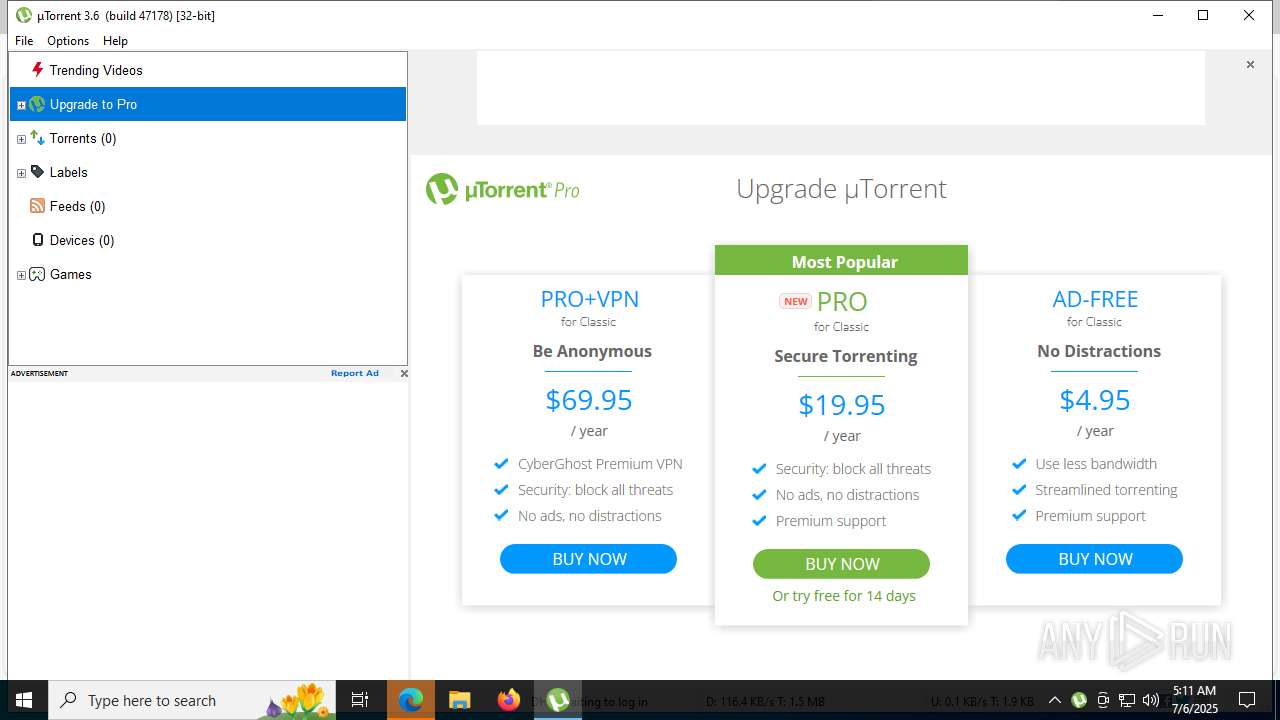This screenshot has height=720, width=1280.
Task: Open the Help menu
Action: click(x=115, y=41)
